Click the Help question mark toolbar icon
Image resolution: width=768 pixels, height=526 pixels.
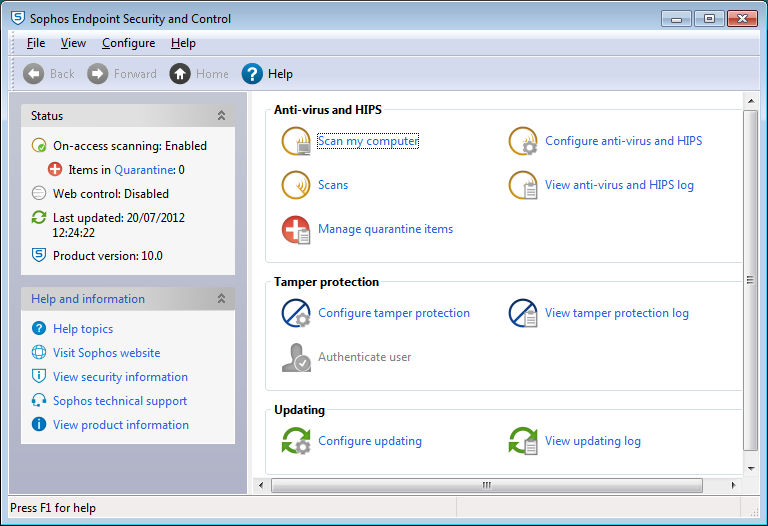pyautogui.click(x=252, y=74)
